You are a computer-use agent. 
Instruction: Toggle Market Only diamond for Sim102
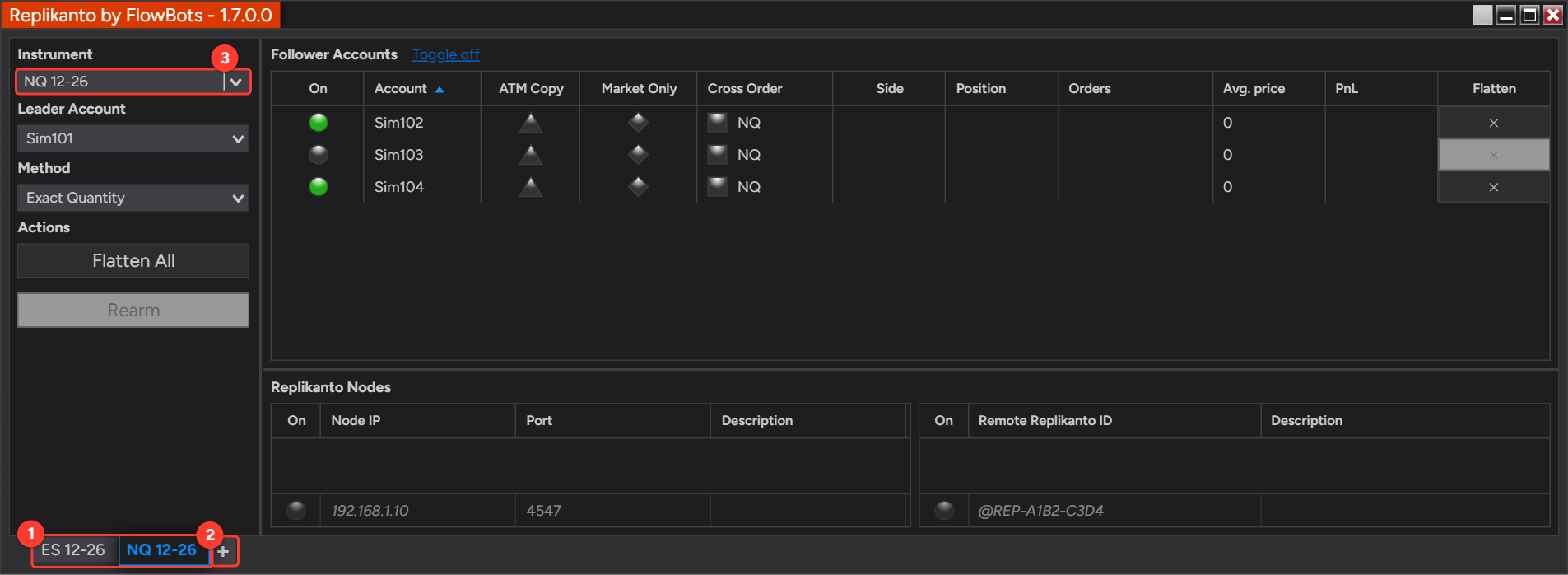pyautogui.click(x=638, y=123)
